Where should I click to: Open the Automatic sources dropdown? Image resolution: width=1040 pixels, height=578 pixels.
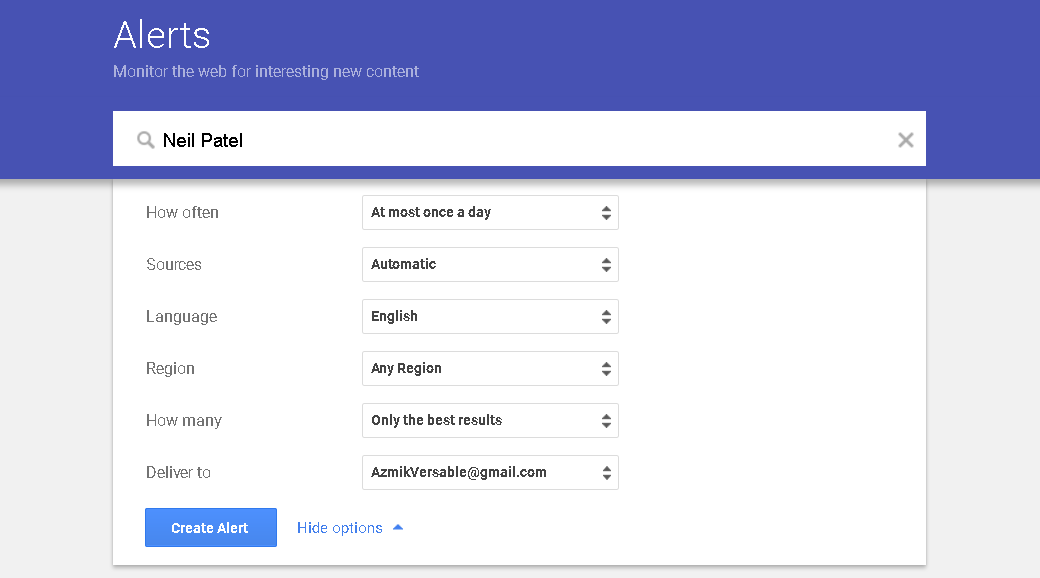[x=490, y=264]
